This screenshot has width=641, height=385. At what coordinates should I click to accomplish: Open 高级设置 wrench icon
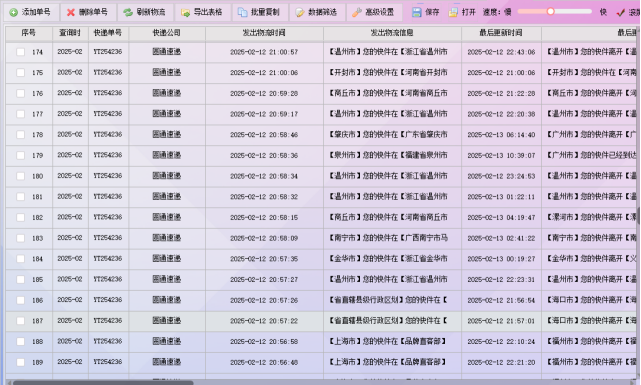[x=357, y=12]
